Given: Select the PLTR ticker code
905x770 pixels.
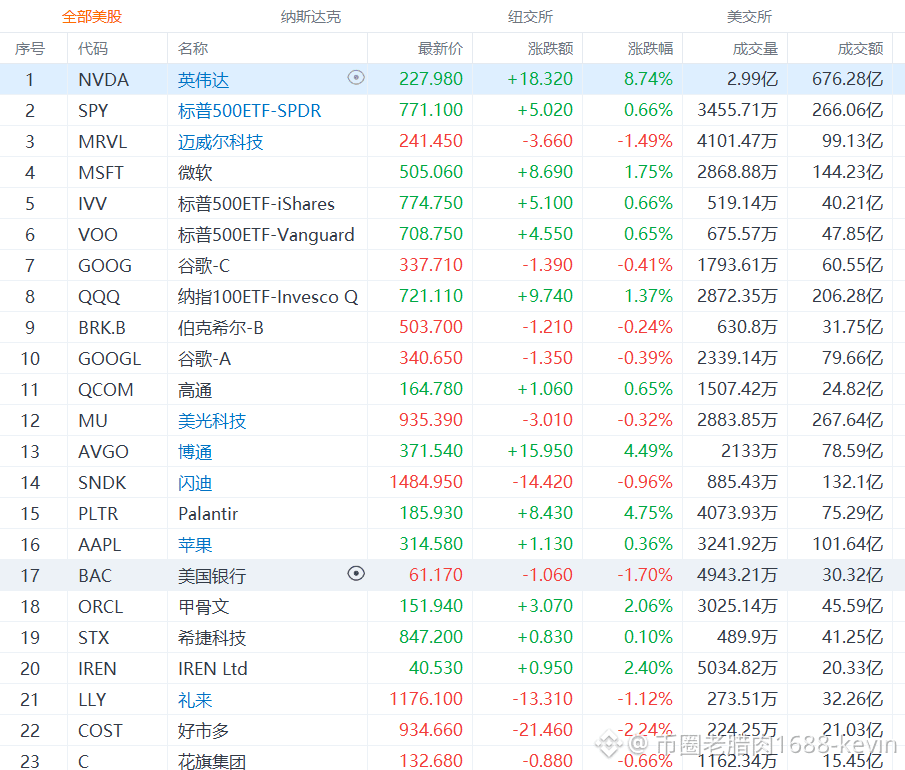Looking at the screenshot, I should 98,514.
